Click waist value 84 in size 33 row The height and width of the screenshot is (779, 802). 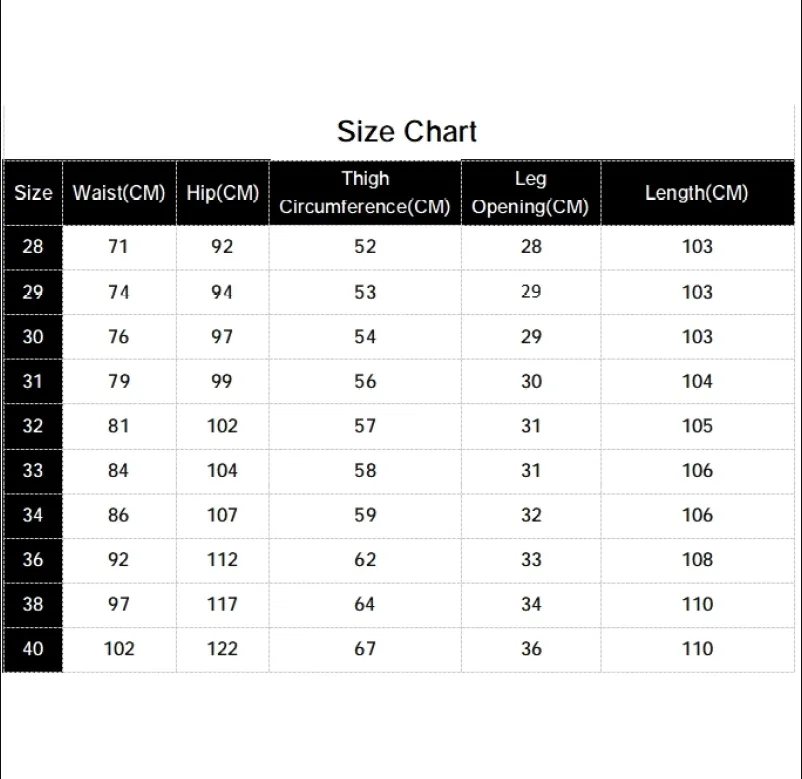(x=118, y=470)
